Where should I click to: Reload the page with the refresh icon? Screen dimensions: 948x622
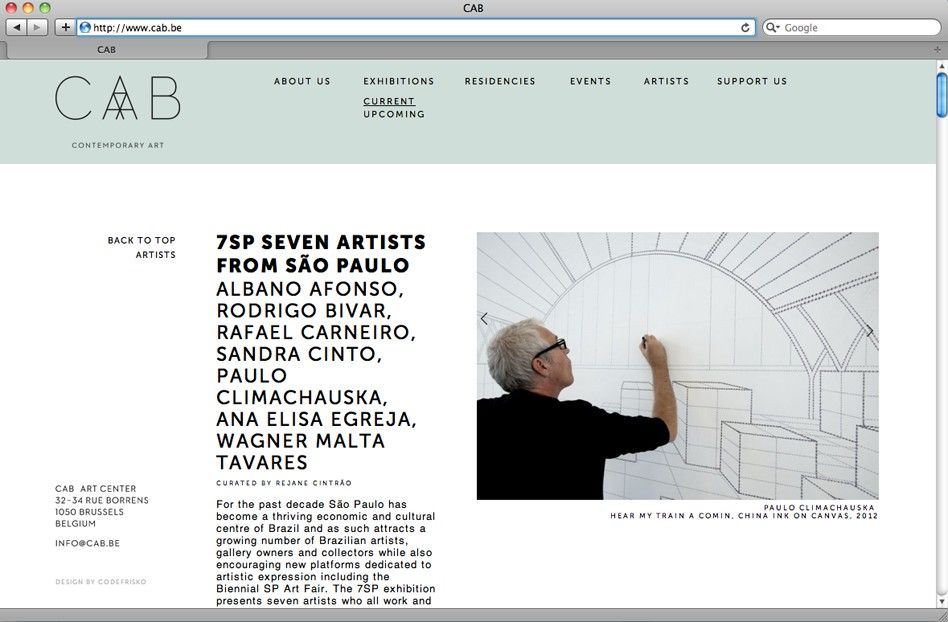(x=745, y=28)
